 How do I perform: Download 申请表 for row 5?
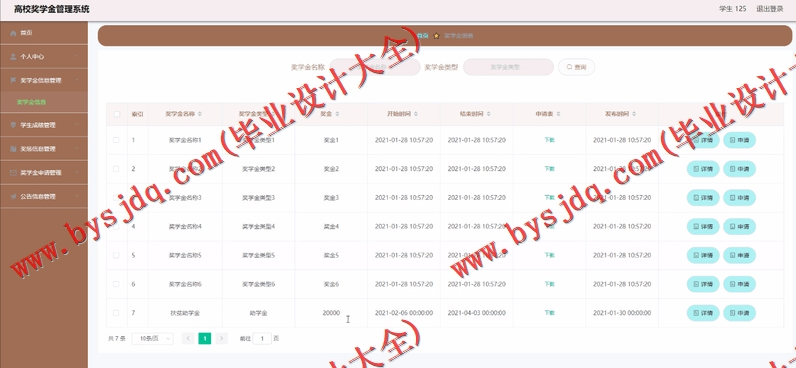tap(549, 255)
